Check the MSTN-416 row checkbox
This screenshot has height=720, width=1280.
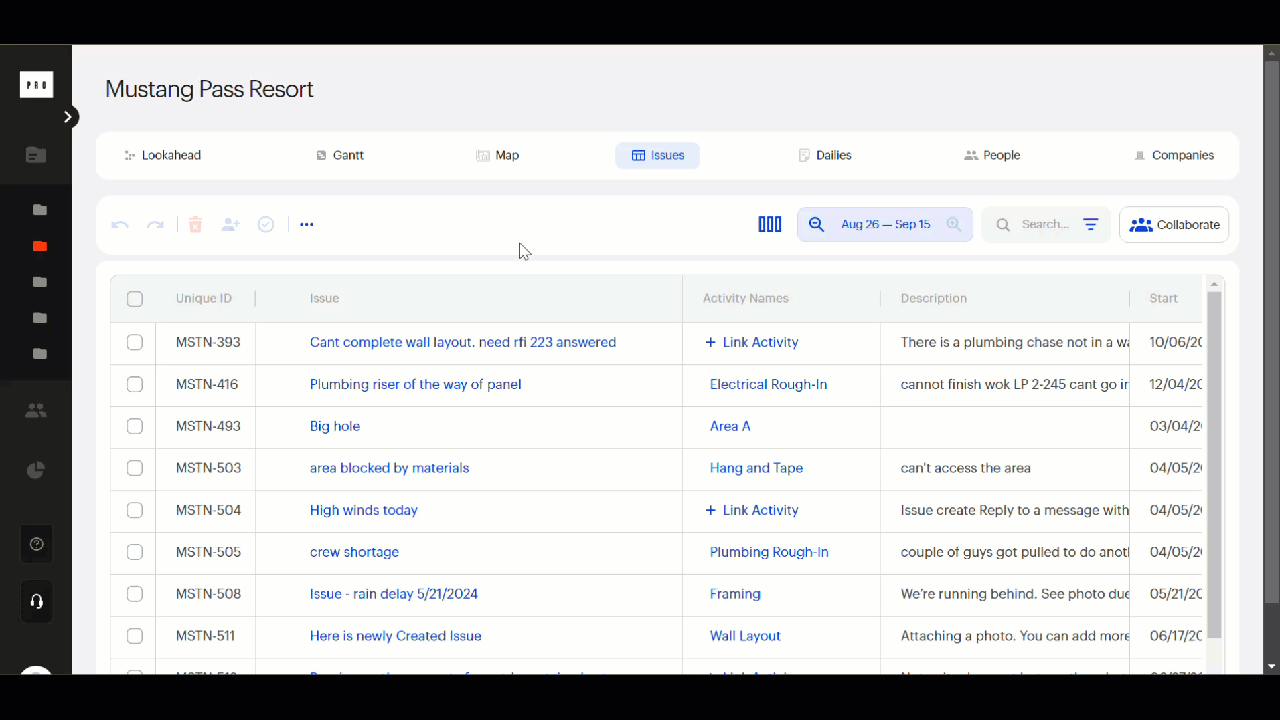tap(135, 385)
